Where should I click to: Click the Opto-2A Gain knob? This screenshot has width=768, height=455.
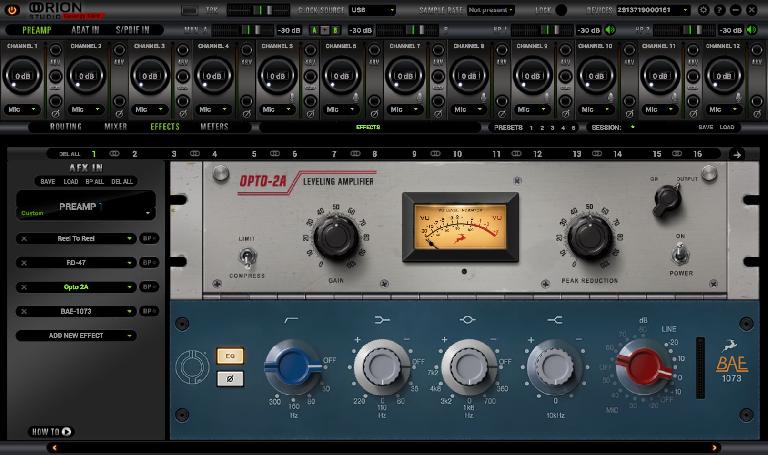(x=336, y=238)
